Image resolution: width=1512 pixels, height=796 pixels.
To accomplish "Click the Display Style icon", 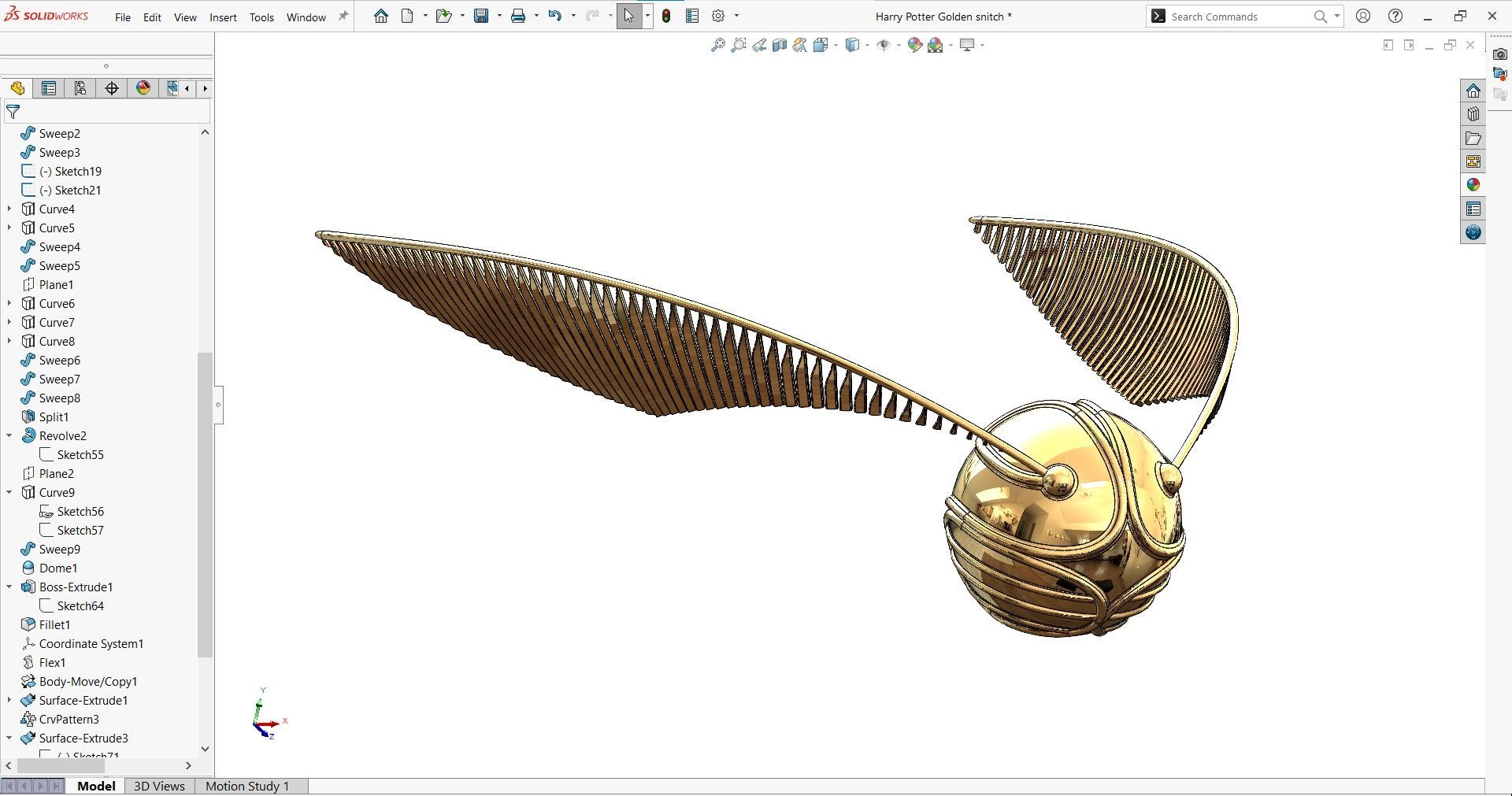I will (852, 46).
